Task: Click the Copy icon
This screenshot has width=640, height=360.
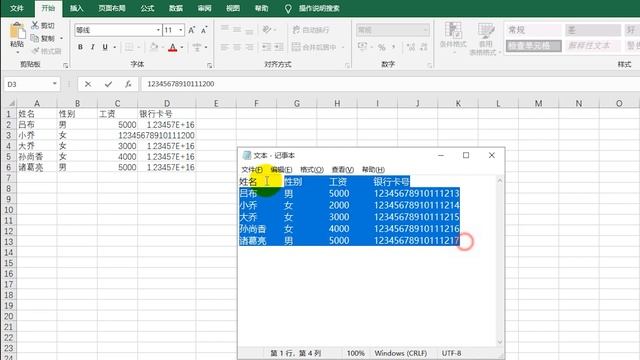Action: point(35,38)
